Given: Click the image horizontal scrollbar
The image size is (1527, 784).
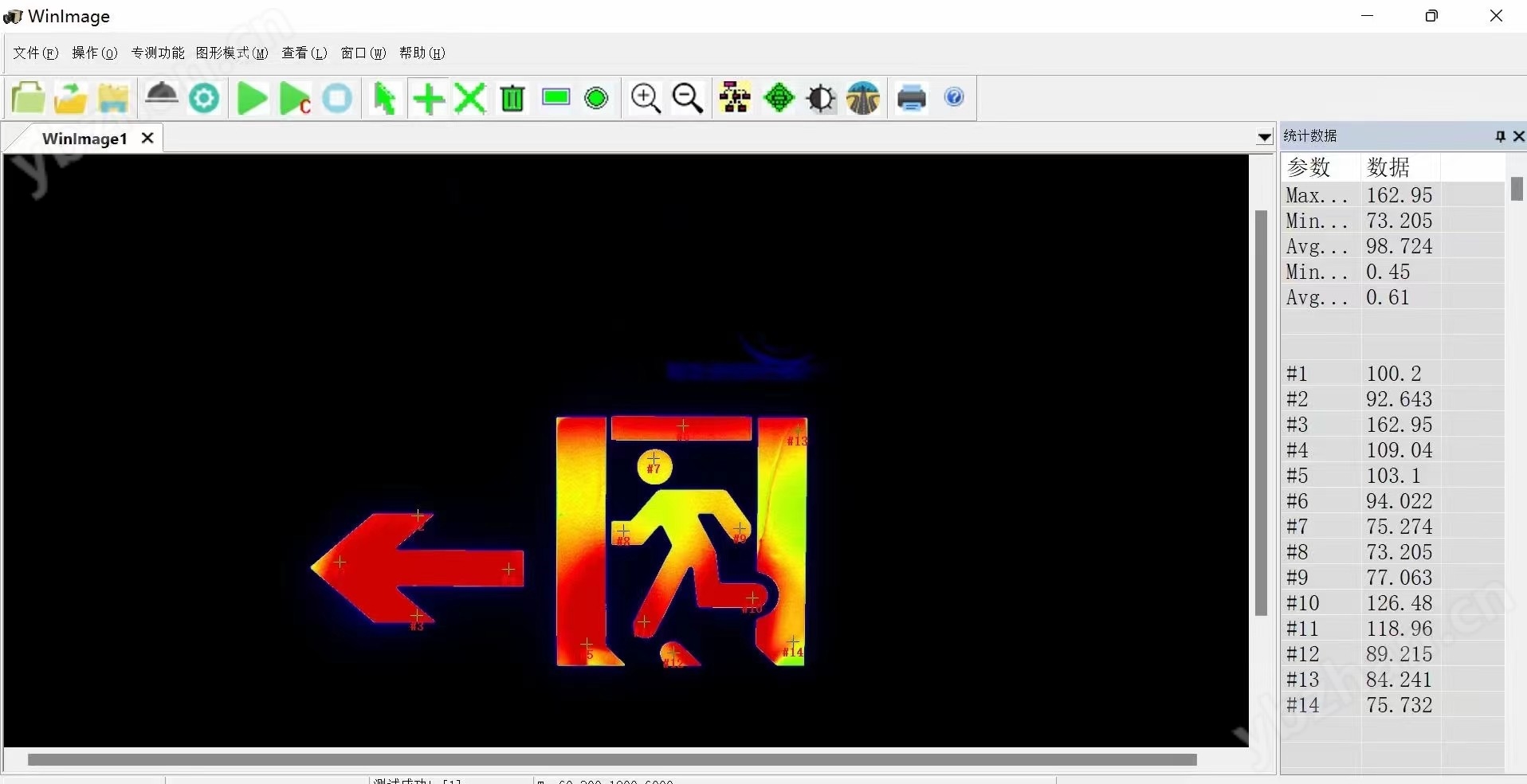Looking at the screenshot, I should pos(612,759).
